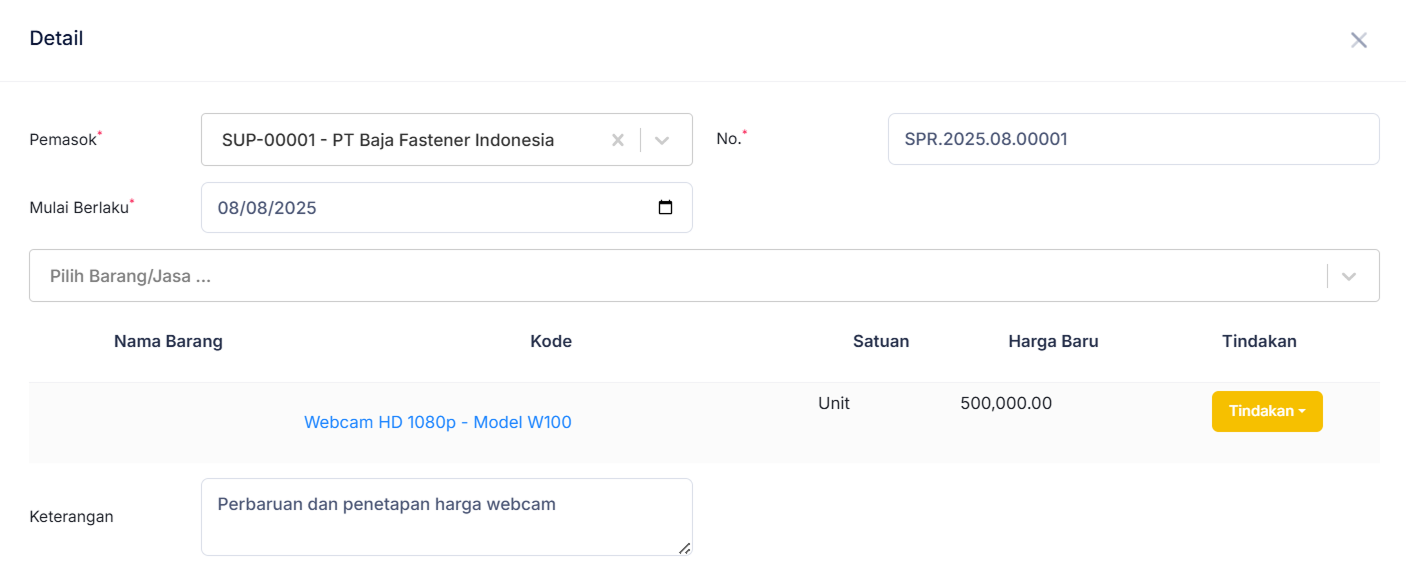This screenshot has width=1406, height=572.
Task: Click the Unit cell in the webcam row
Action: point(834,403)
